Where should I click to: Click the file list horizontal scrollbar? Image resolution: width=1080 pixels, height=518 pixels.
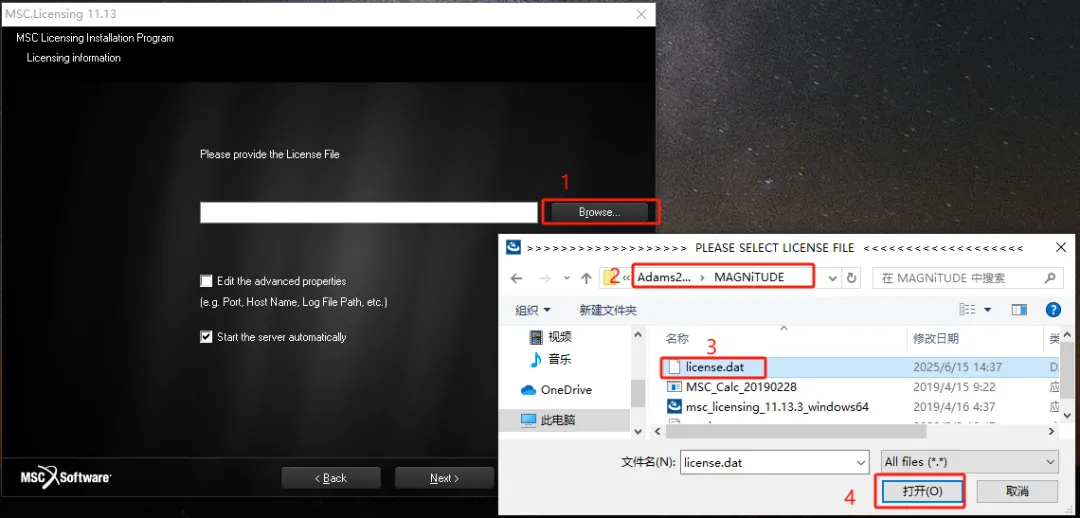click(796, 431)
